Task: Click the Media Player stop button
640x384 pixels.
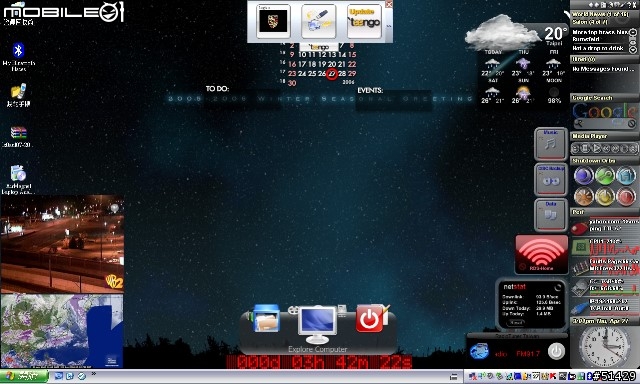Action: point(585,149)
